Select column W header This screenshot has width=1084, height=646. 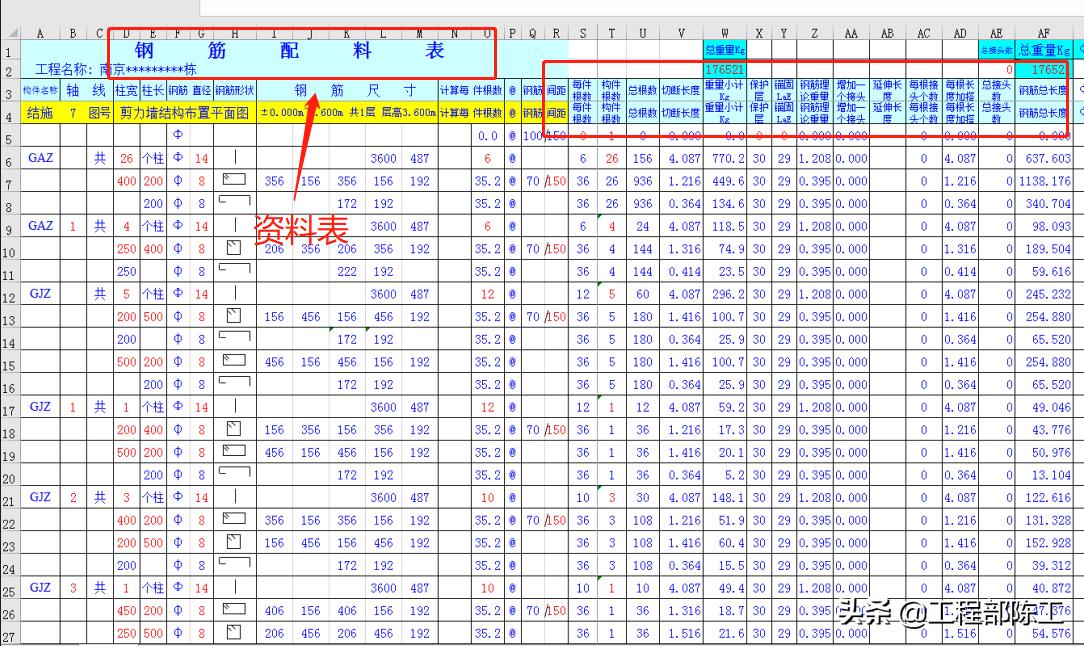[724, 33]
